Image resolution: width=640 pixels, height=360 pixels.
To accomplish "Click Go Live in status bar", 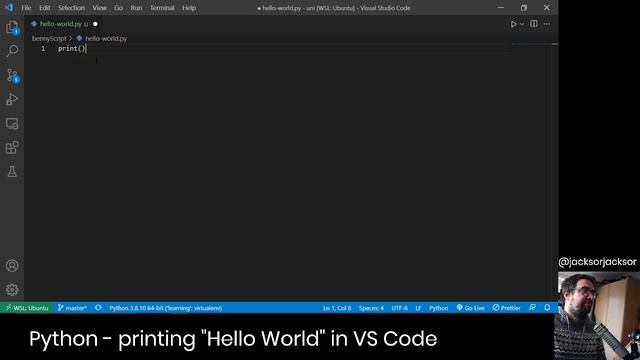I will 470,308.
